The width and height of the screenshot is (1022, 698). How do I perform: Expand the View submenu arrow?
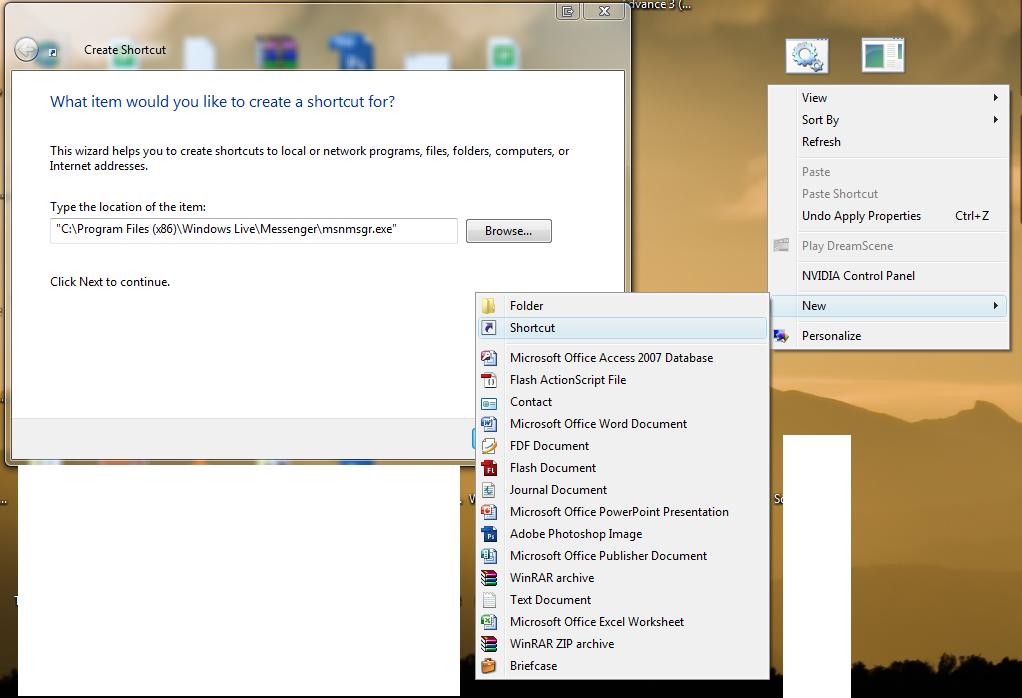coord(995,98)
